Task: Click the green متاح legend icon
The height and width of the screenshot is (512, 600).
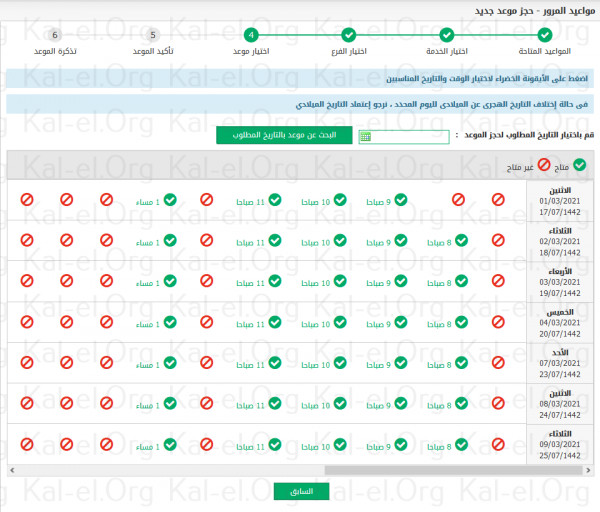Action: tap(580, 165)
